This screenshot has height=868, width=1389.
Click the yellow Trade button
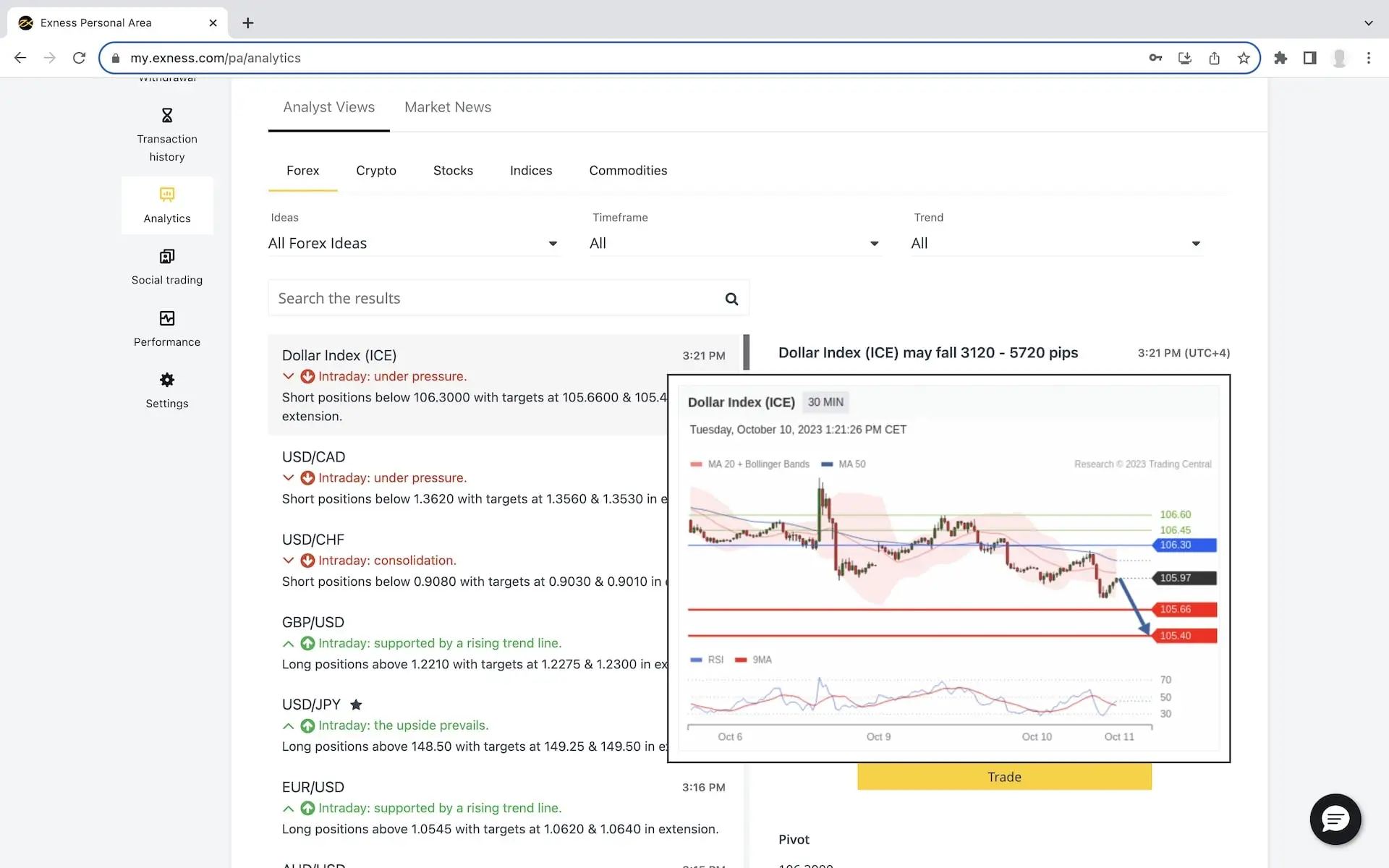tap(1004, 776)
